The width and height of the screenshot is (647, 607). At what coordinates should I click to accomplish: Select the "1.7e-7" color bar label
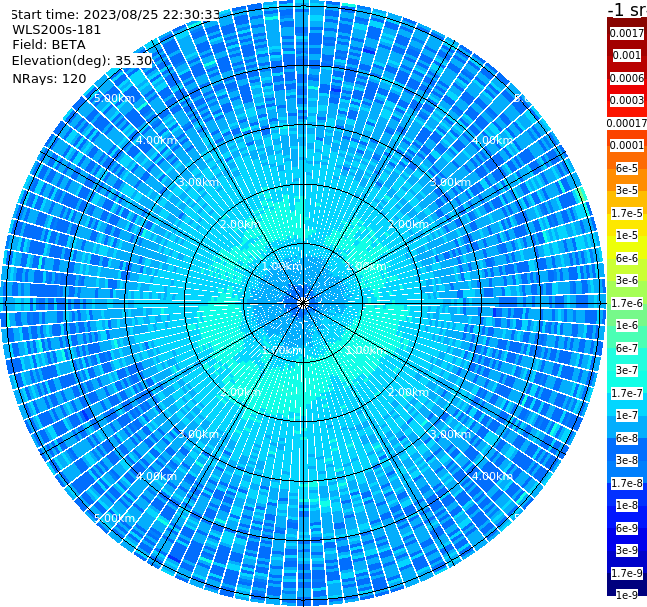[x=627, y=393]
